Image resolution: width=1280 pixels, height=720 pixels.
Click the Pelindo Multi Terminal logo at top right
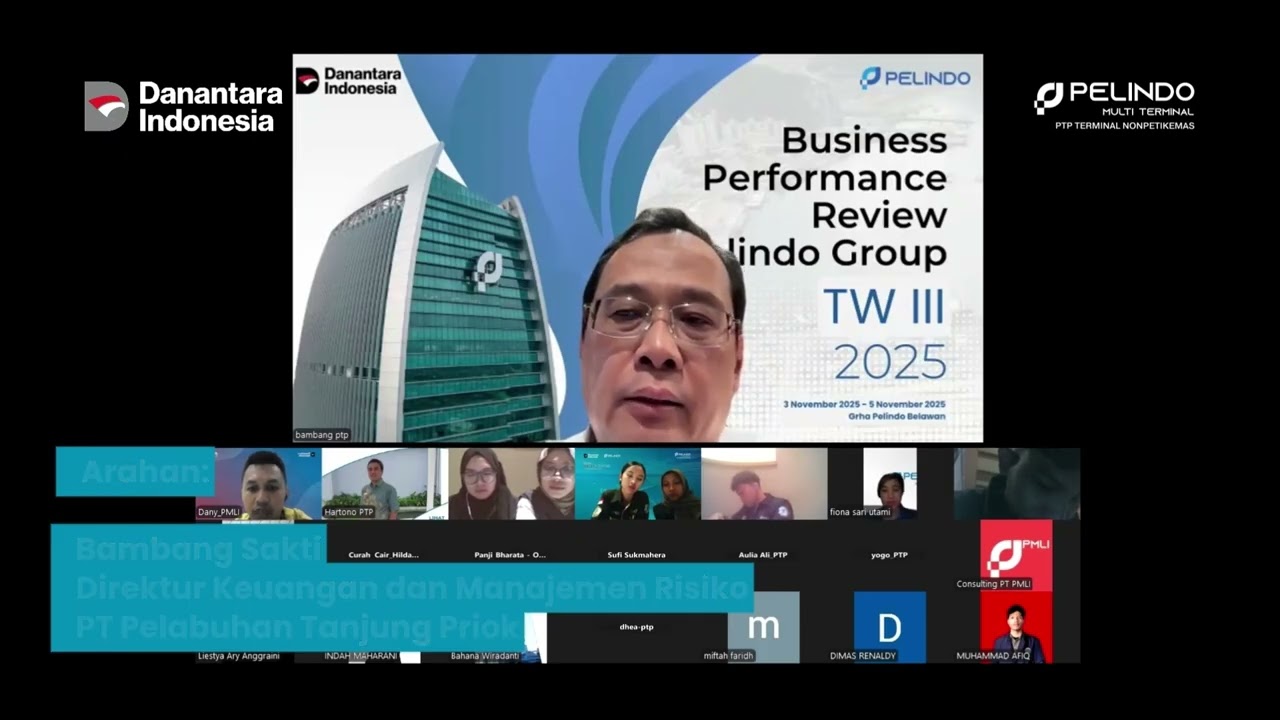point(1114,105)
